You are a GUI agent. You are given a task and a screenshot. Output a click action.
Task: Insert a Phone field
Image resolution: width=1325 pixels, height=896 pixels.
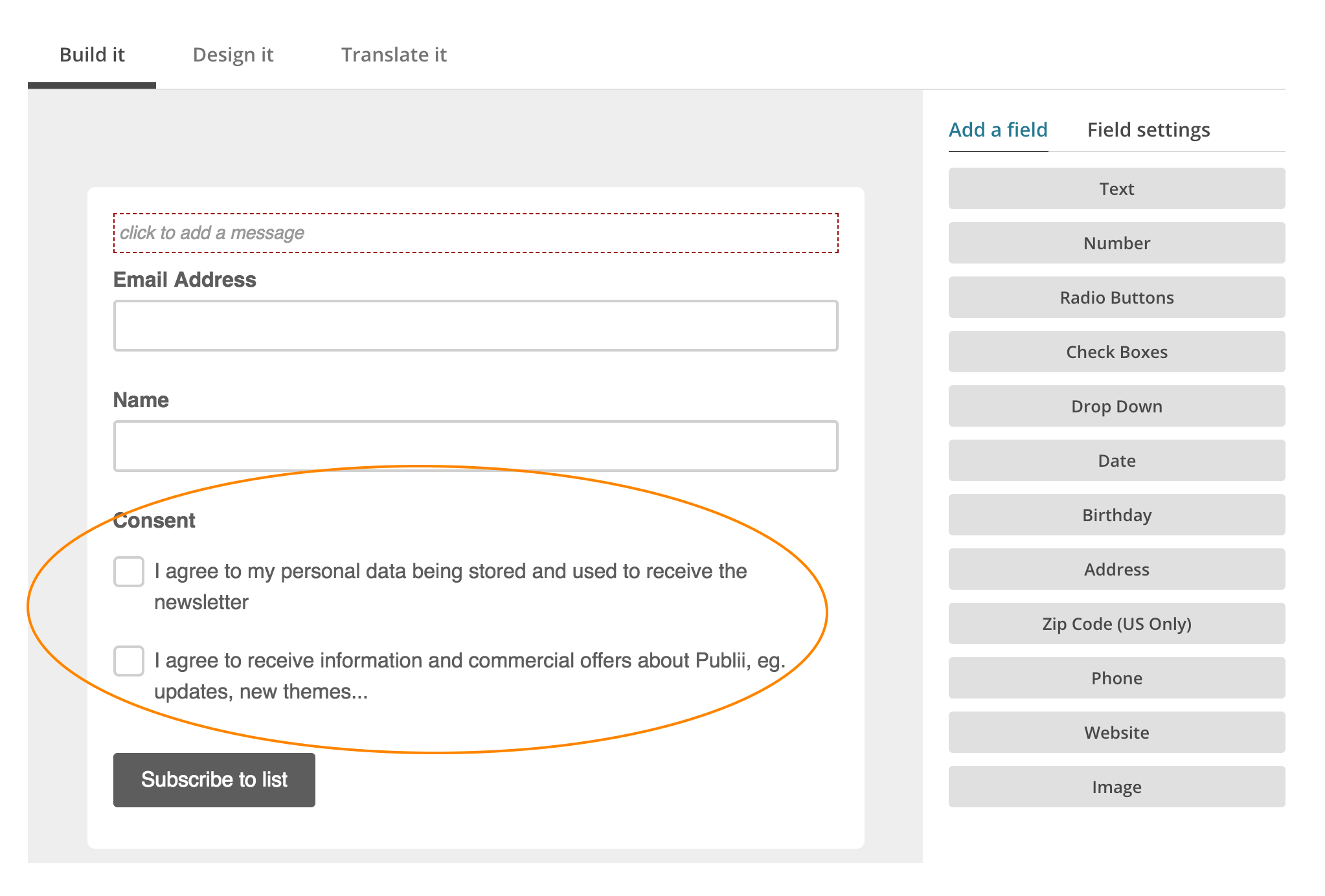tap(1116, 678)
